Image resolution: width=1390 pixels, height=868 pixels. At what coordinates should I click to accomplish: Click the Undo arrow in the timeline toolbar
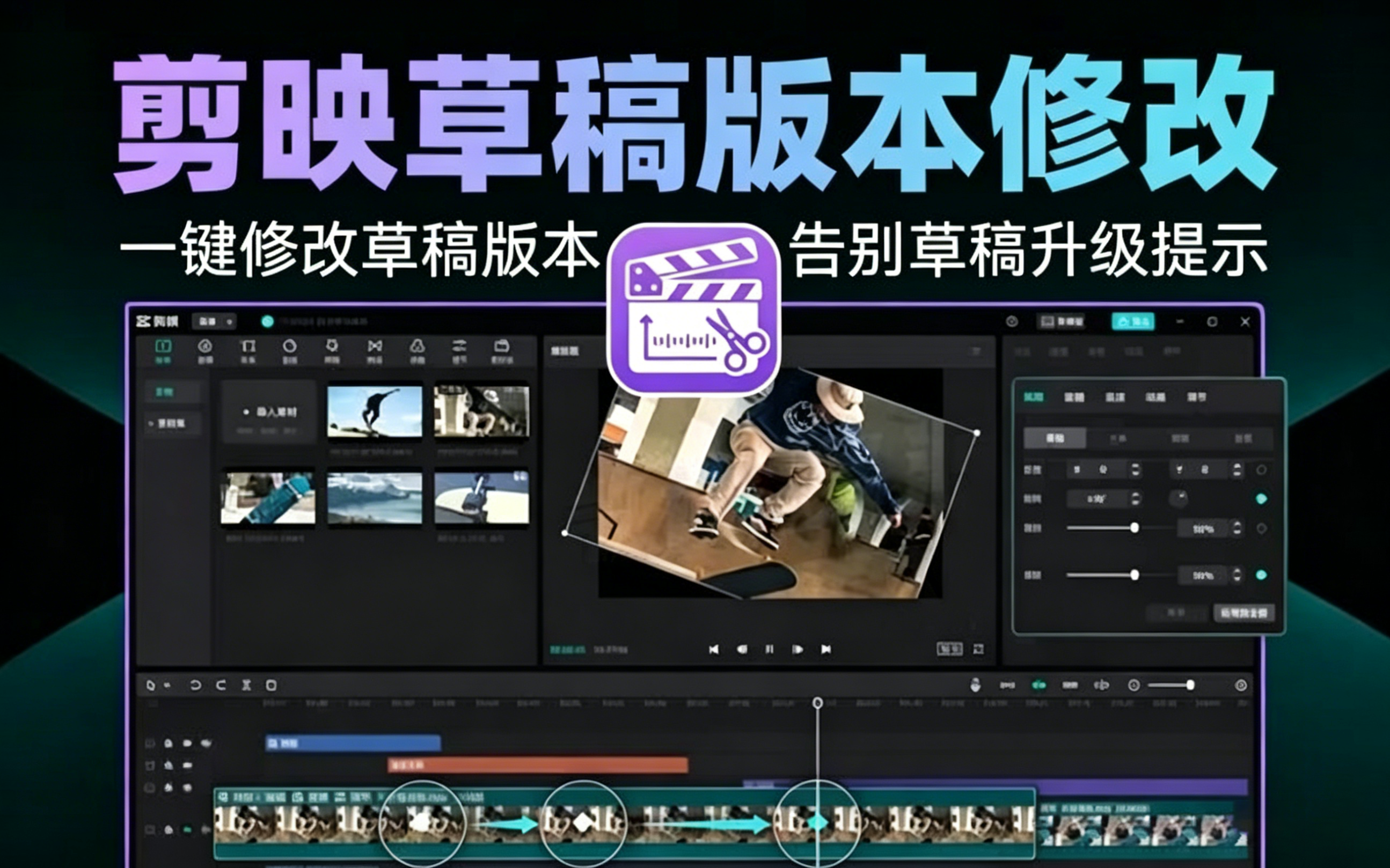(x=195, y=685)
